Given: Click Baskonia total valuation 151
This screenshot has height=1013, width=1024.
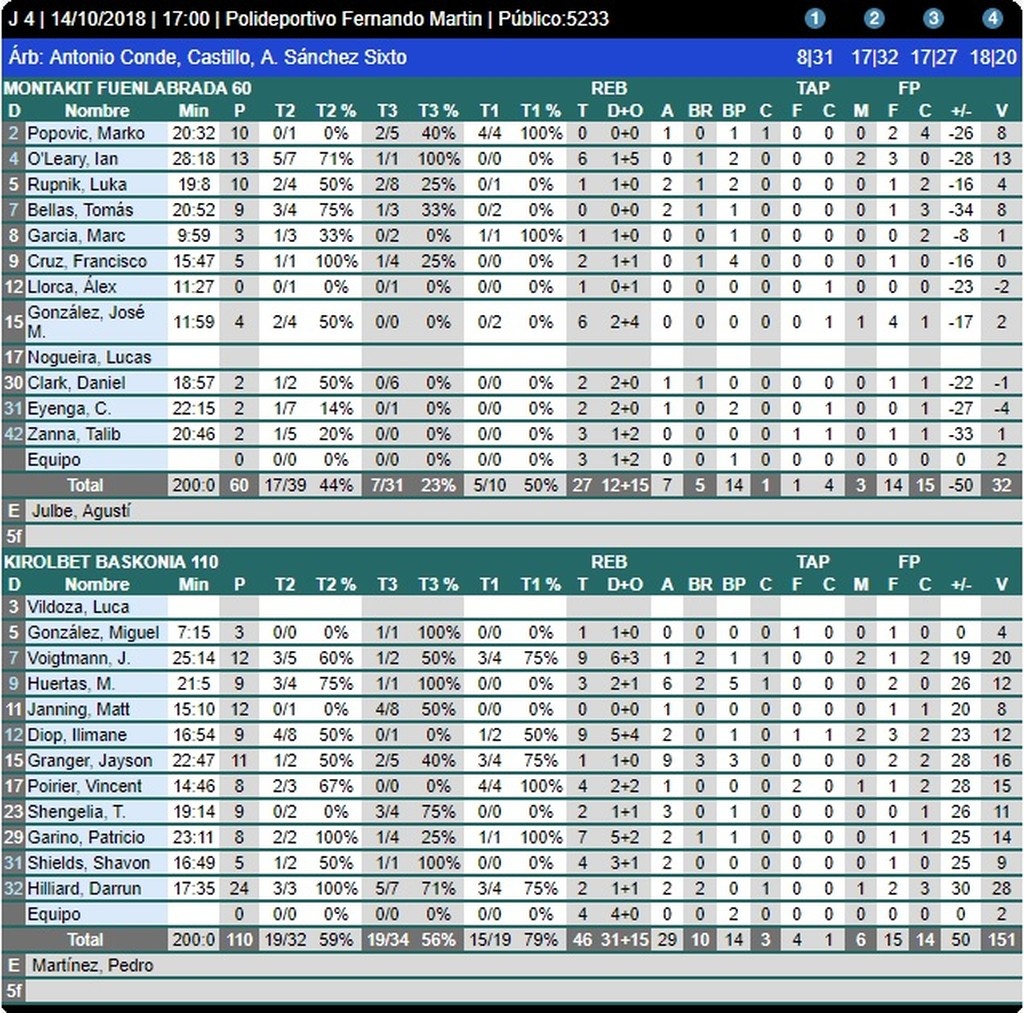Looking at the screenshot, I should pos(1001,939).
